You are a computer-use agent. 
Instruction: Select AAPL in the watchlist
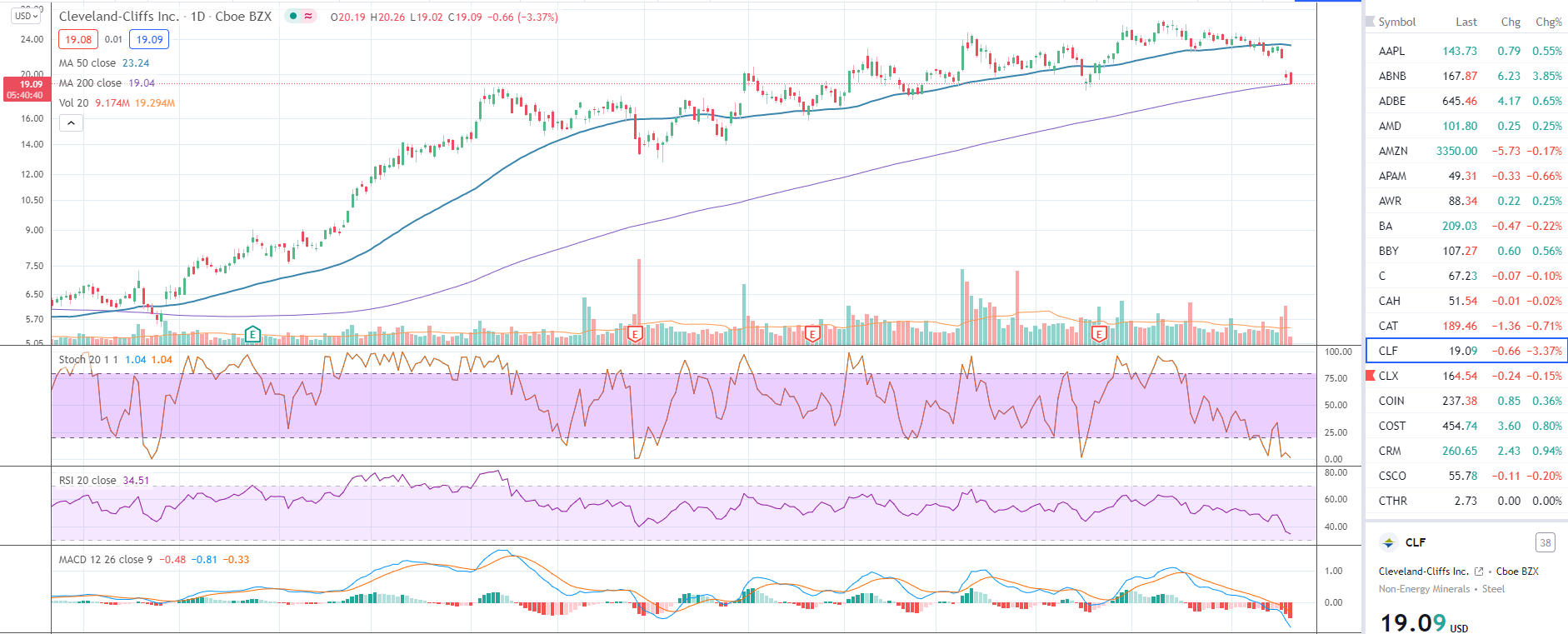[x=1466, y=51]
